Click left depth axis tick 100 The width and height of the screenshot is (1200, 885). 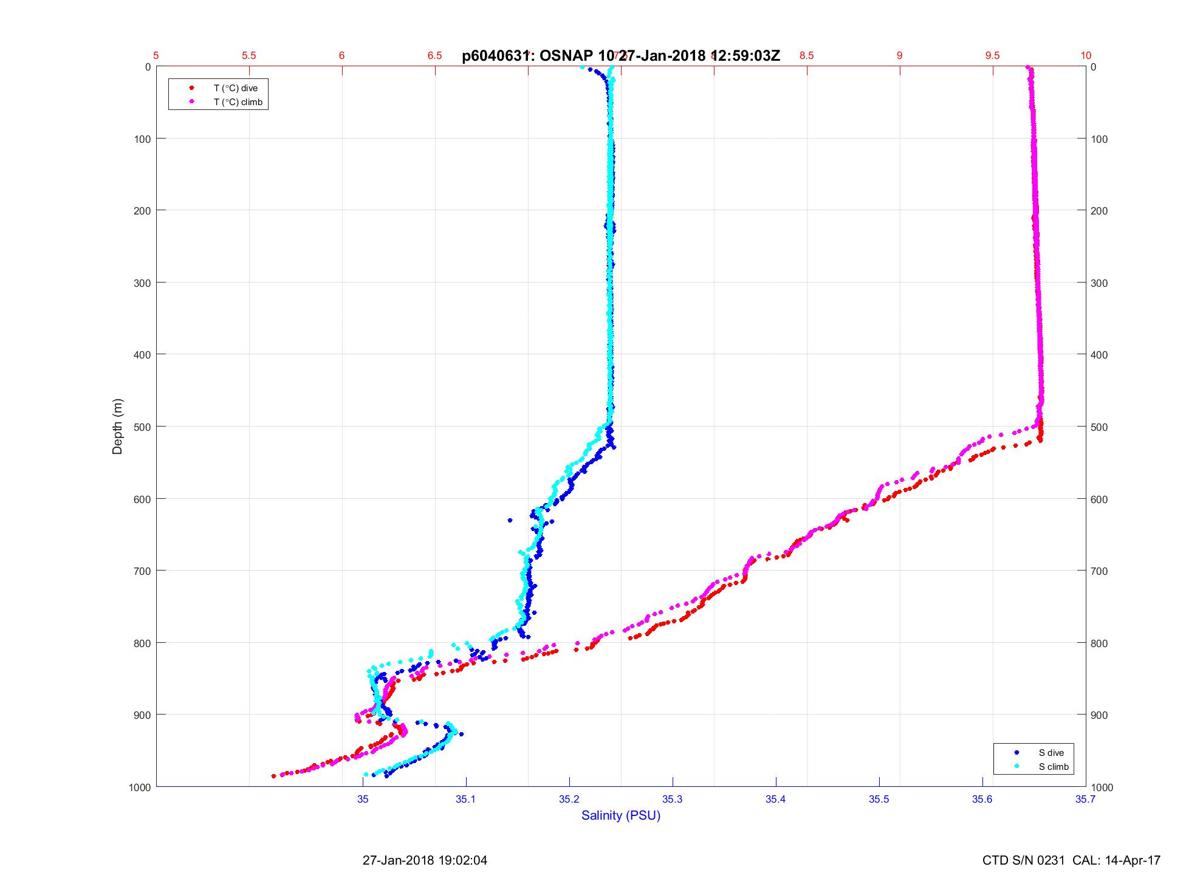(140, 139)
